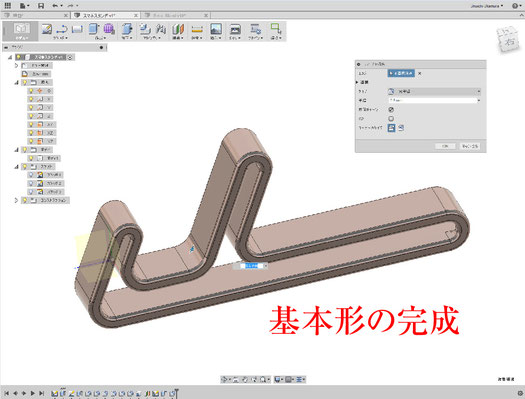Open the fillet Type dropdown
This screenshot has width=525, height=399.
tap(434, 91)
